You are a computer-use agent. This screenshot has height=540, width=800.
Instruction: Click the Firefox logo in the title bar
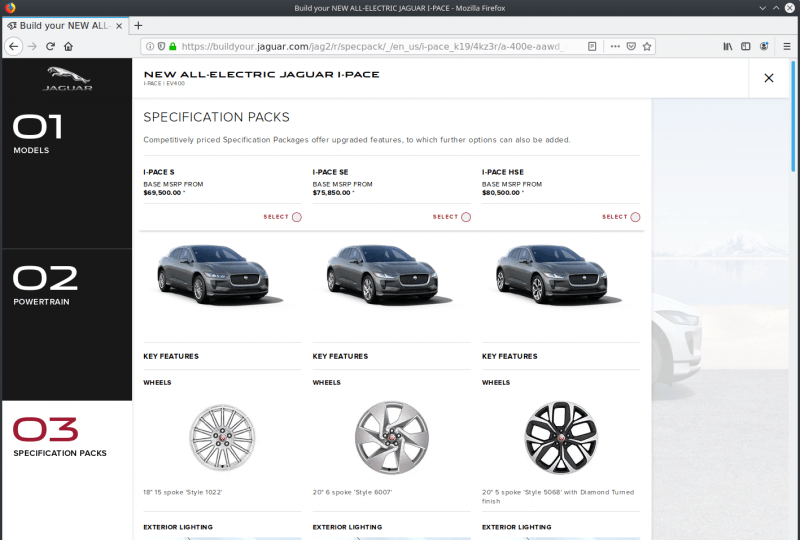click(10, 8)
